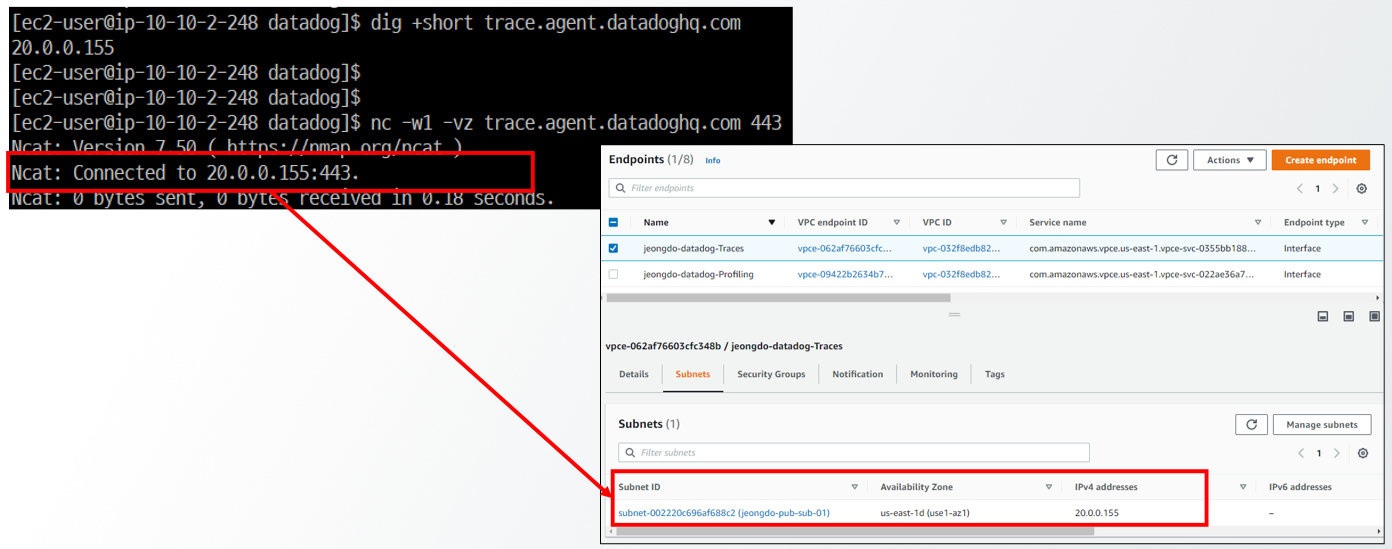Click us-east-1d (use1-az1) zone cell

(925, 513)
